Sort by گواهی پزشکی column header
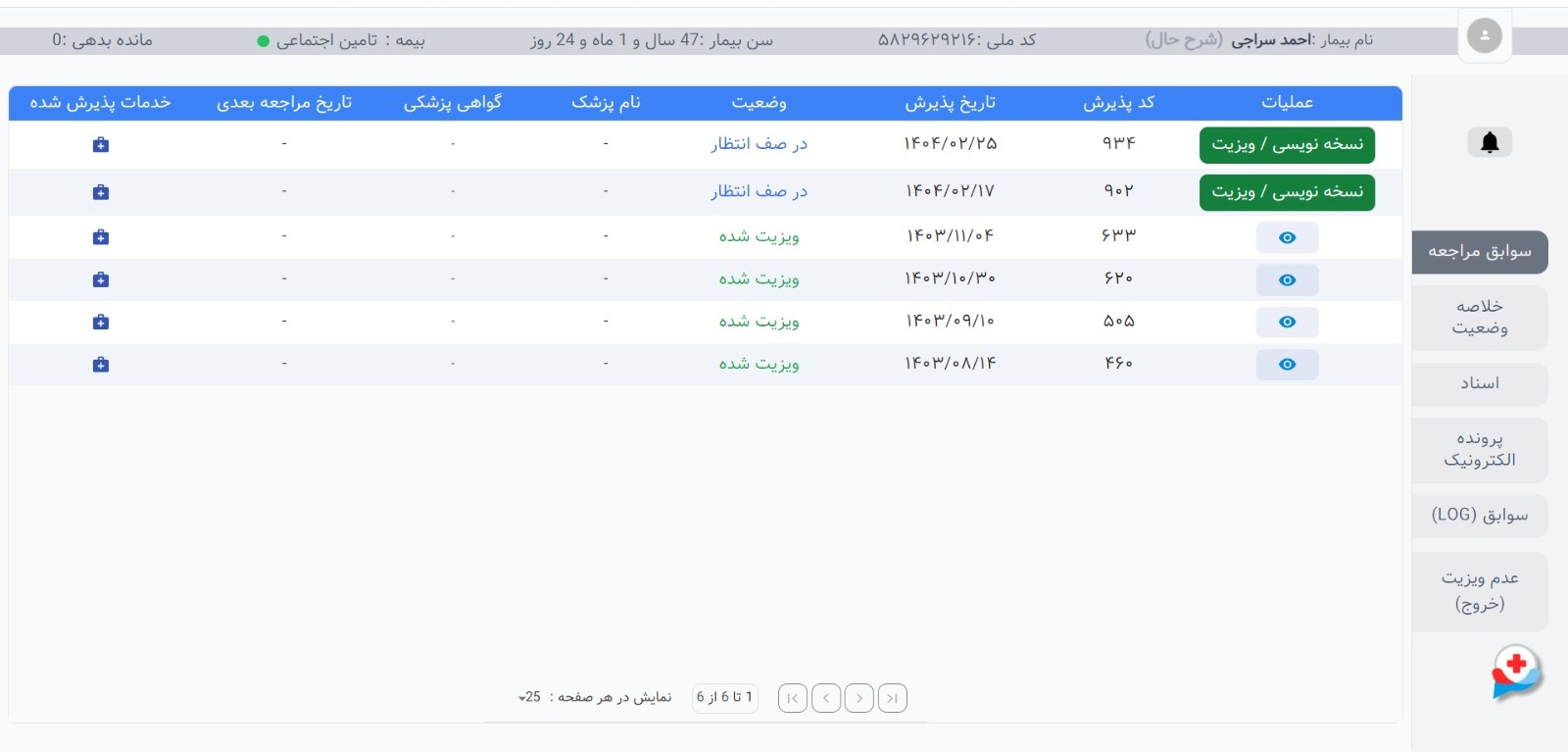 point(453,103)
